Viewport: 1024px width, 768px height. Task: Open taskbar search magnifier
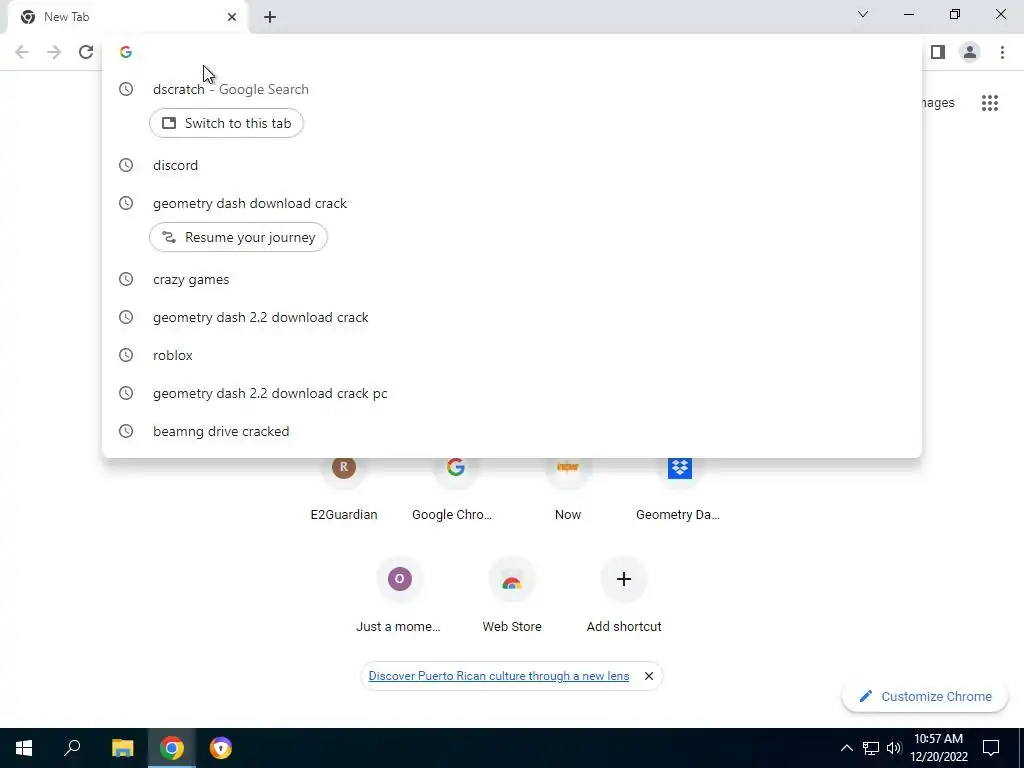[x=72, y=748]
